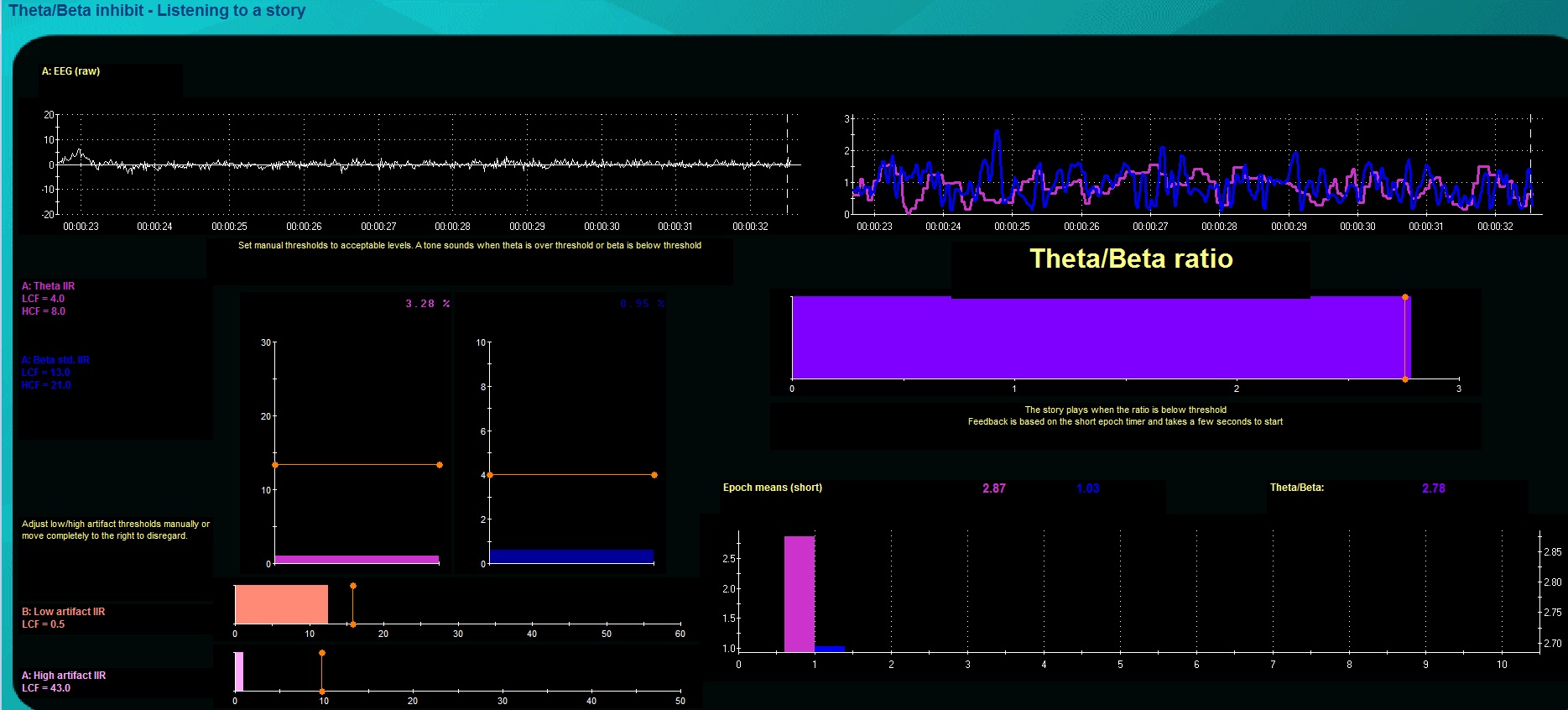Click the Theta/Beta value 2.78 readout
Viewport: 1568px width, 710px height.
1433,488
